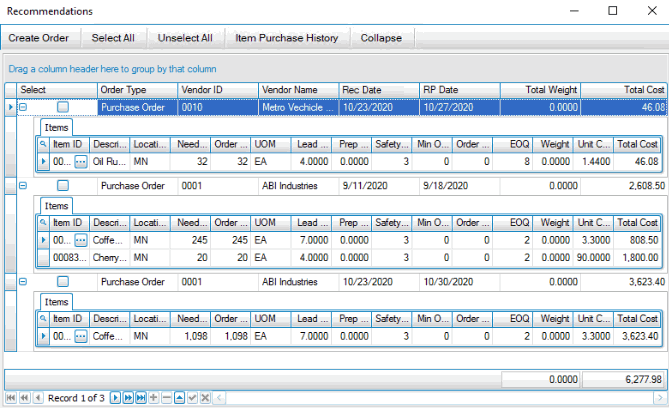Sort by Vendor ID column header
This screenshot has height=408, width=669.
[218, 90]
